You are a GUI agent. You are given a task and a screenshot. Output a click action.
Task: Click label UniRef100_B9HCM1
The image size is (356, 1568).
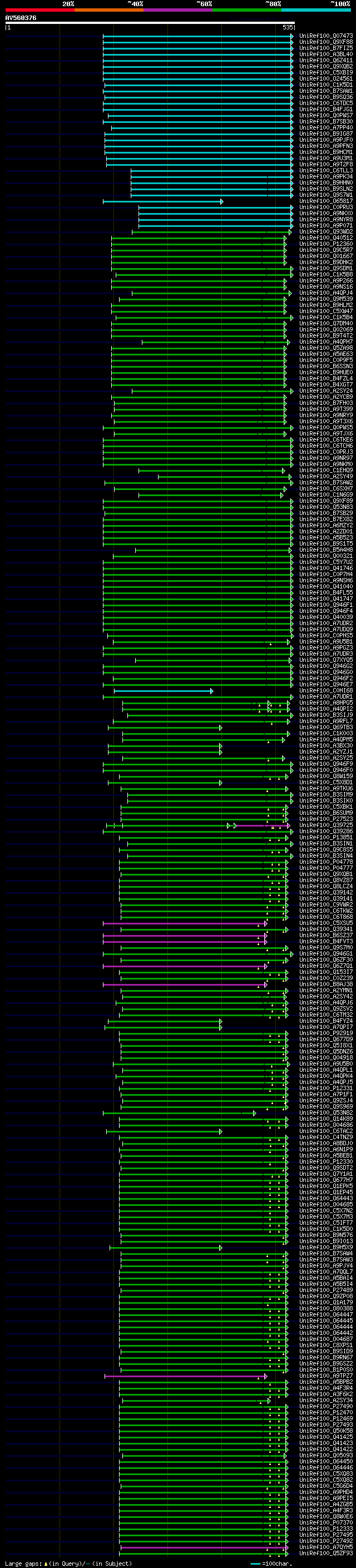coord(326,152)
